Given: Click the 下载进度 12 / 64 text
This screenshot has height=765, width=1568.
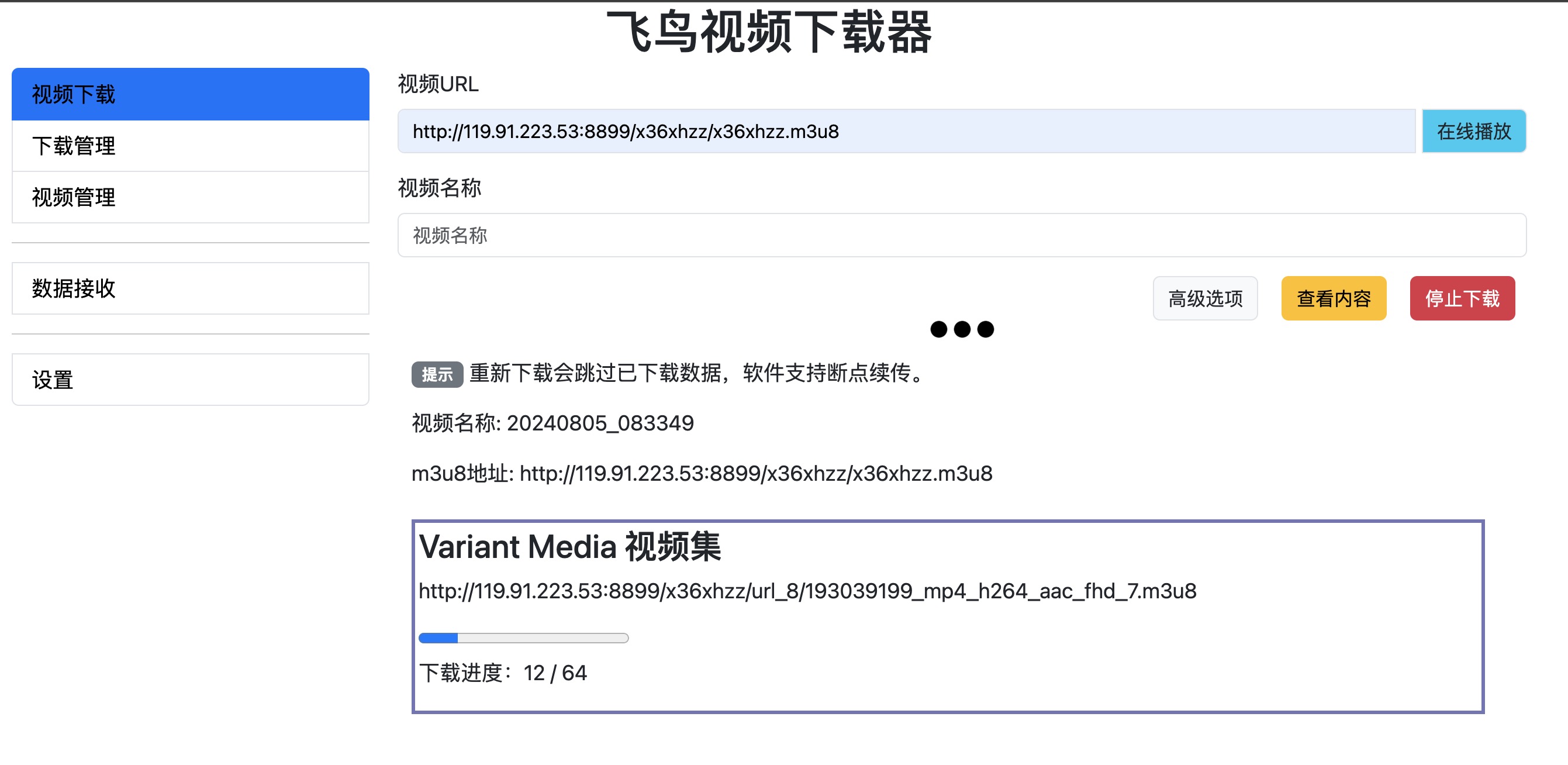Looking at the screenshot, I should (x=503, y=673).
